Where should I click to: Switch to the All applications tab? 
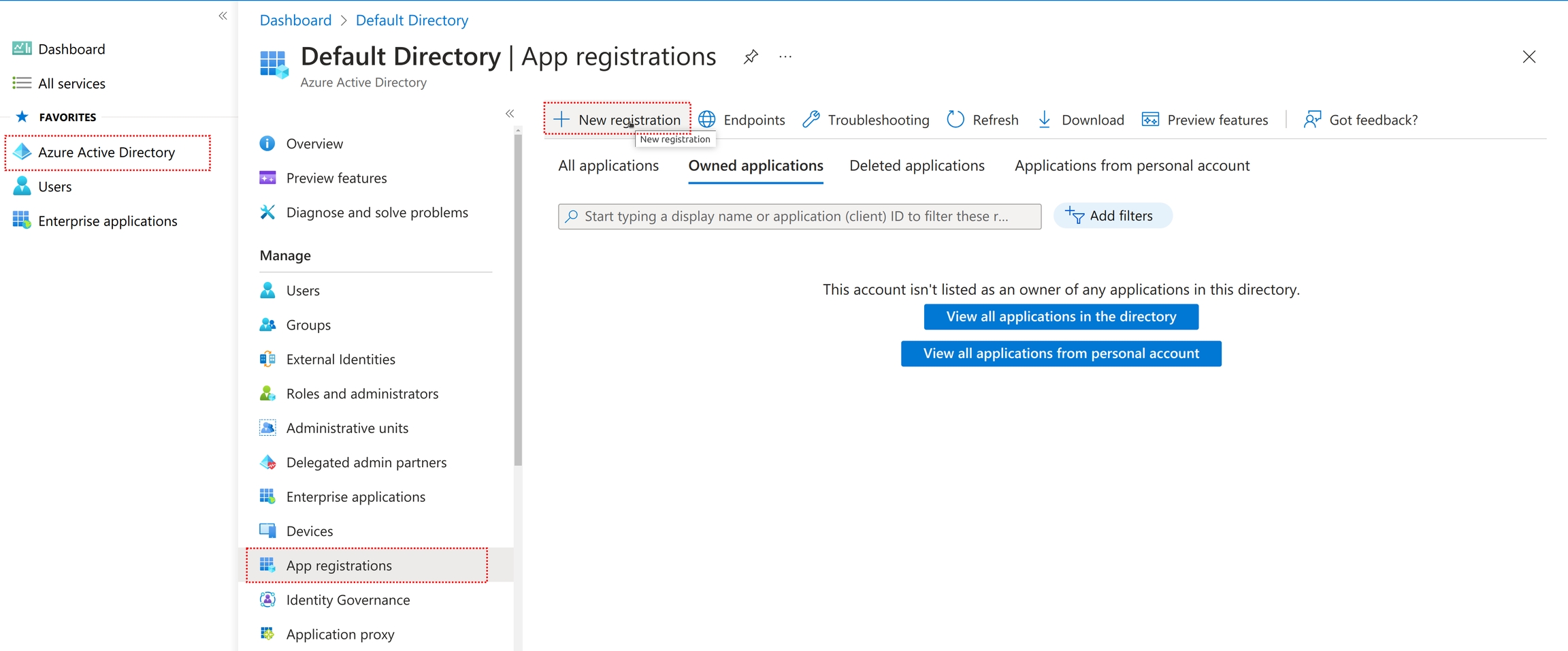[608, 165]
